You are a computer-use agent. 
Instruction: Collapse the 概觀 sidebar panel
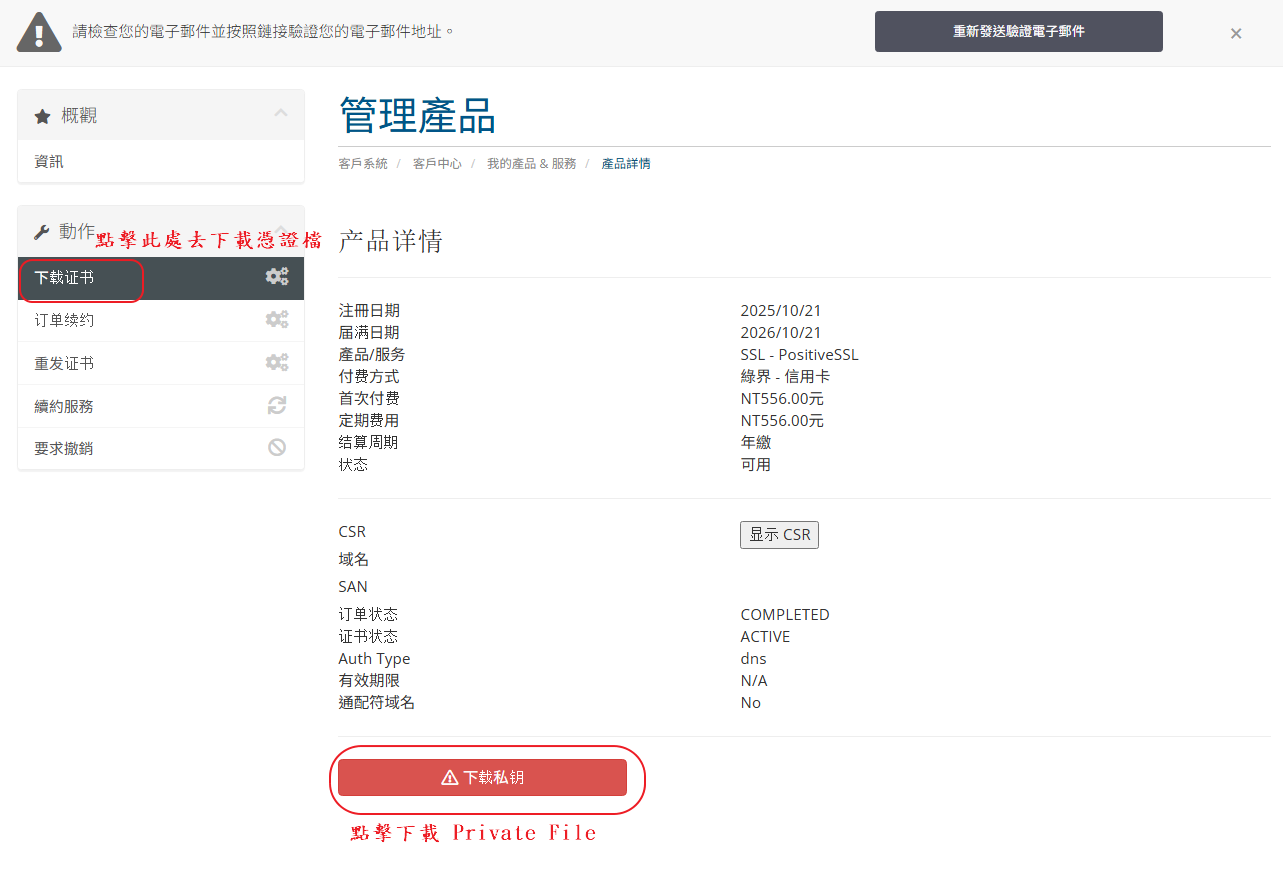(x=281, y=113)
